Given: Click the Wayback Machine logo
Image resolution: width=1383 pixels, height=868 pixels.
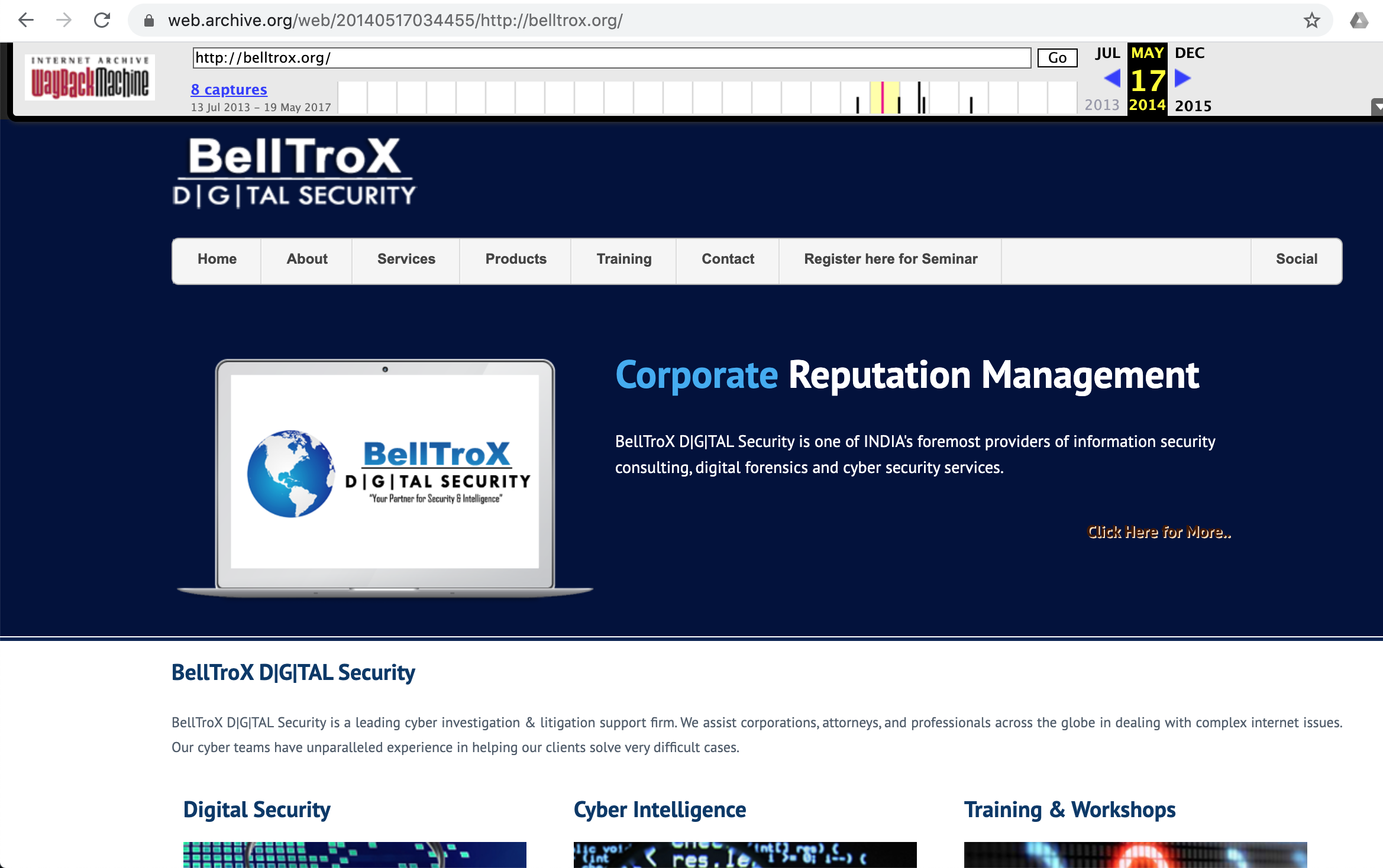Looking at the screenshot, I should coord(90,79).
